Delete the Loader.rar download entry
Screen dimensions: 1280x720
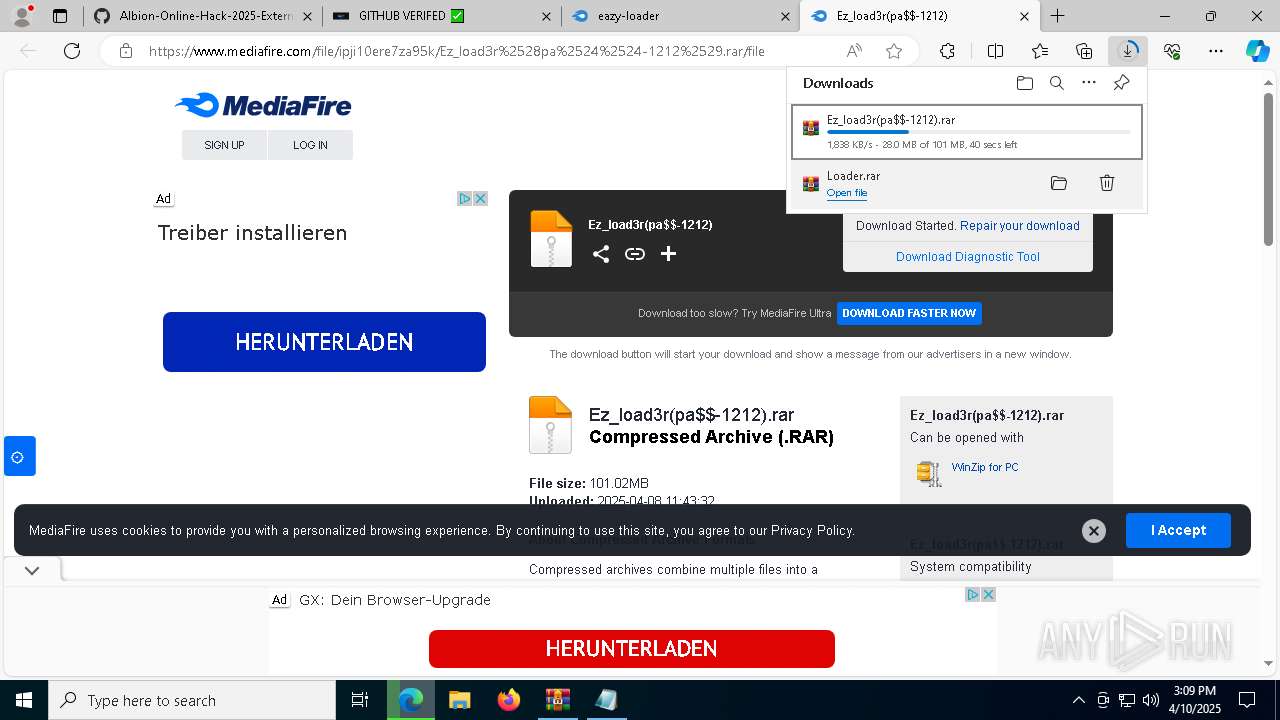(1107, 183)
